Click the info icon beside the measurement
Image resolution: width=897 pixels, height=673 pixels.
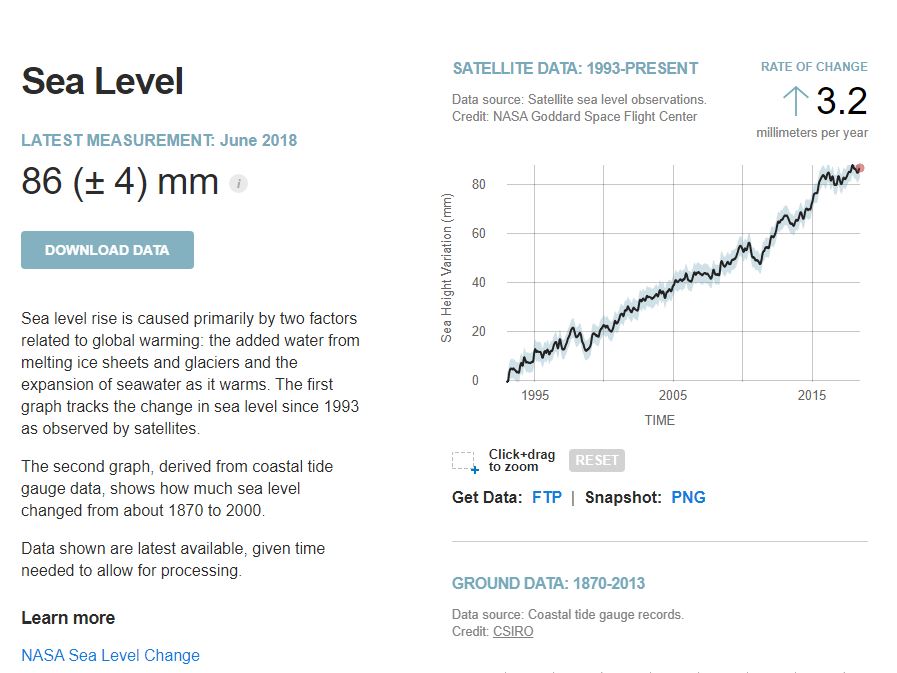click(x=236, y=183)
